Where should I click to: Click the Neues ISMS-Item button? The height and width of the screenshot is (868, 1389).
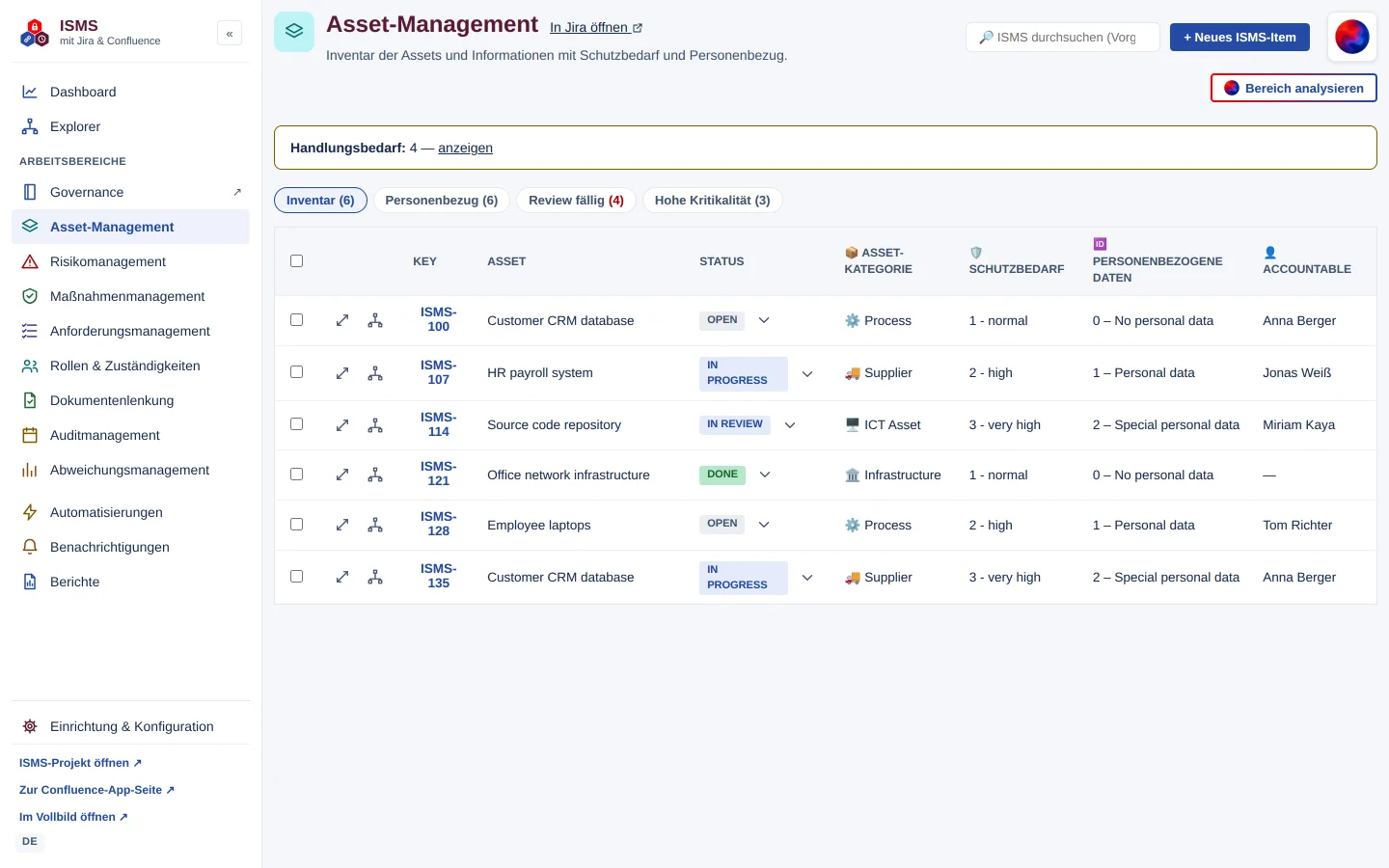pos(1239,38)
